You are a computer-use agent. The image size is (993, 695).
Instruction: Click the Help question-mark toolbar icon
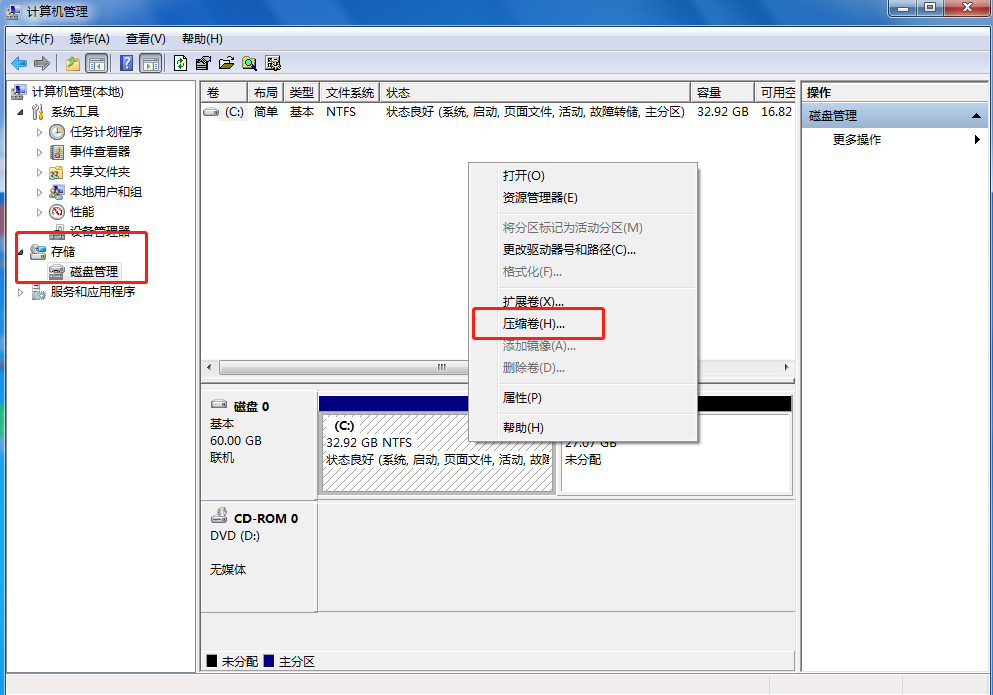[x=125, y=63]
